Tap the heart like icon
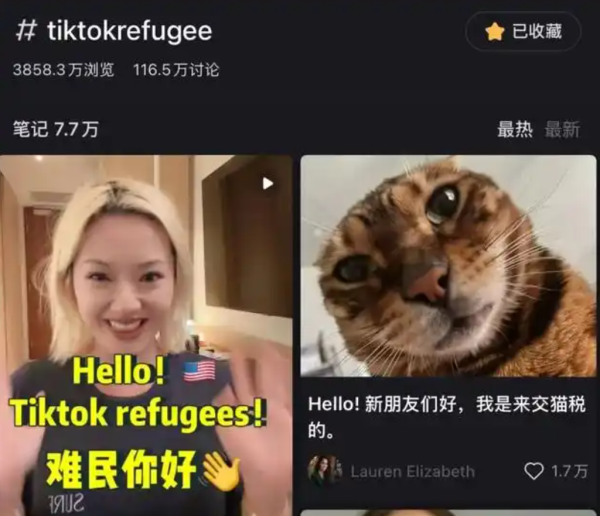 click(533, 471)
